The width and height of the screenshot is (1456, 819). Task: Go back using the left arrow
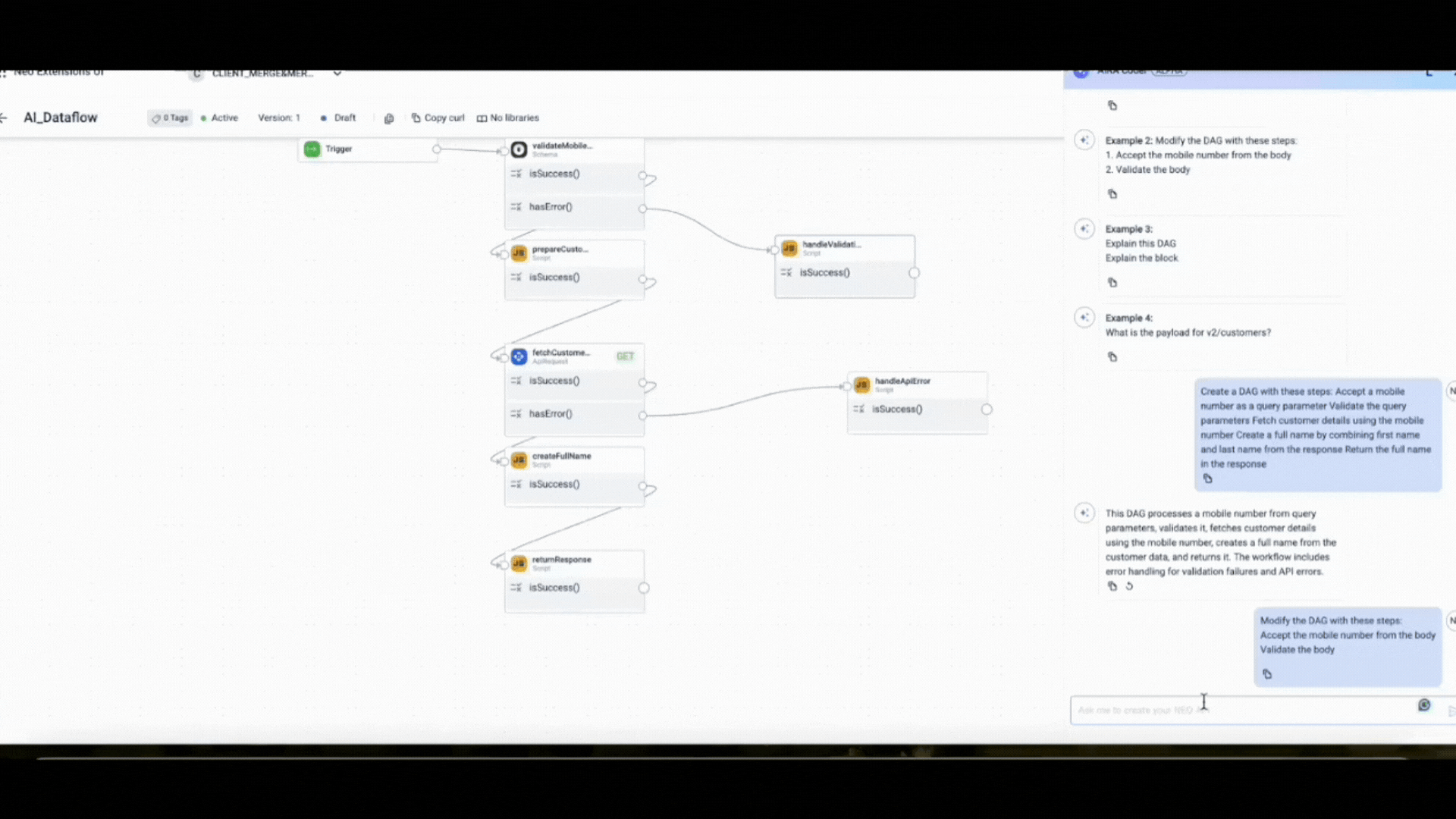tap(4, 118)
